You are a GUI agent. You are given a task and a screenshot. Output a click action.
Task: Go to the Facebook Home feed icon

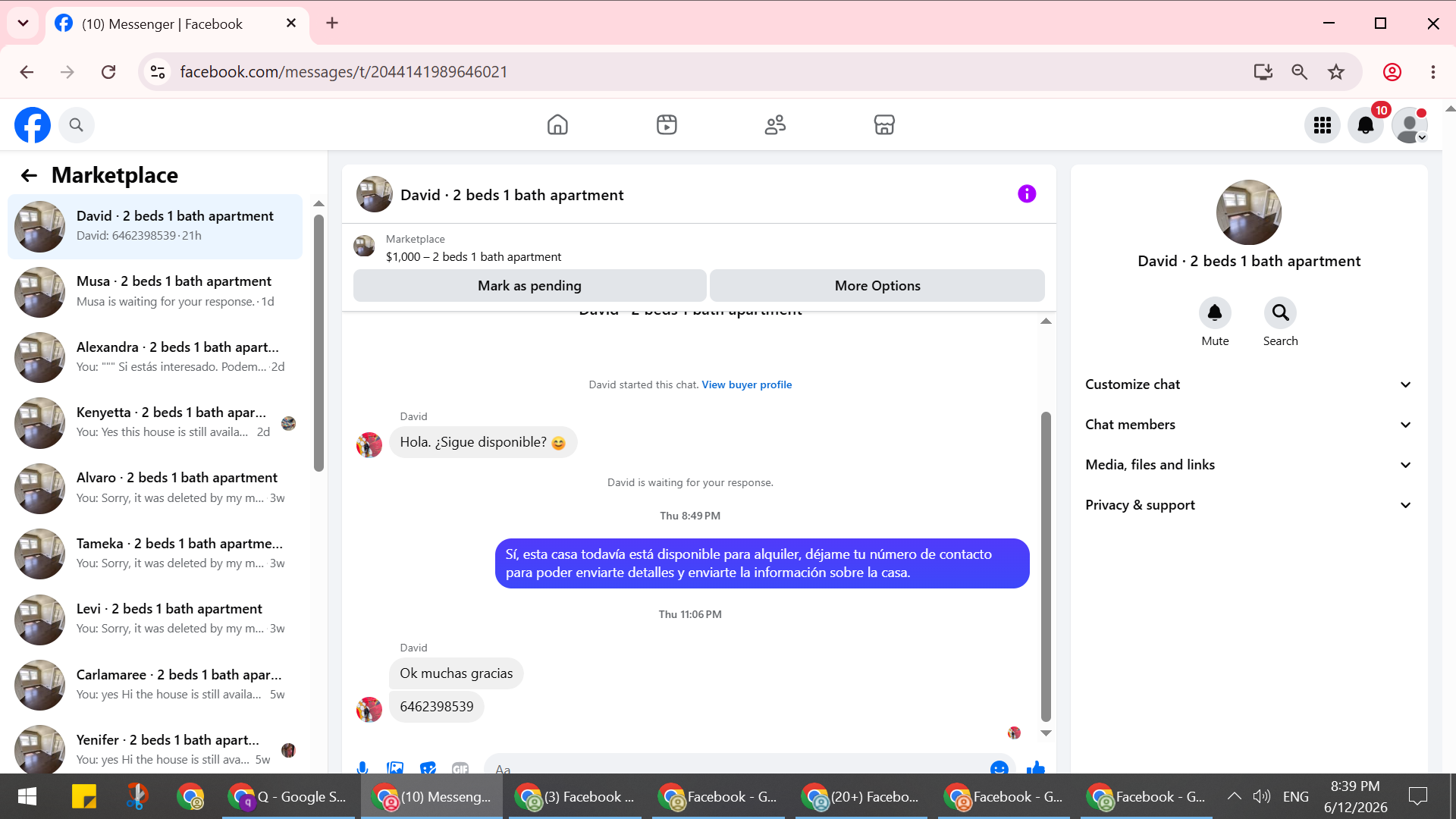click(x=557, y=125)
